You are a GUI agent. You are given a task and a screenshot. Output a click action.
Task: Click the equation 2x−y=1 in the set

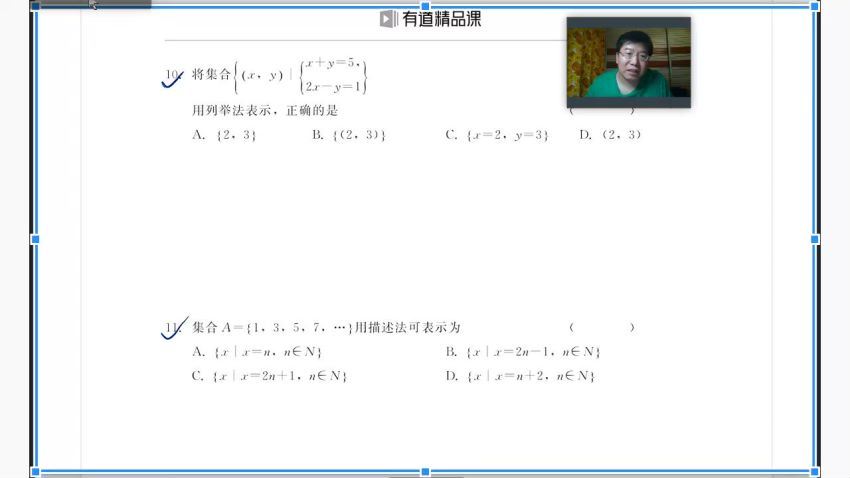[x=332, y=87]
